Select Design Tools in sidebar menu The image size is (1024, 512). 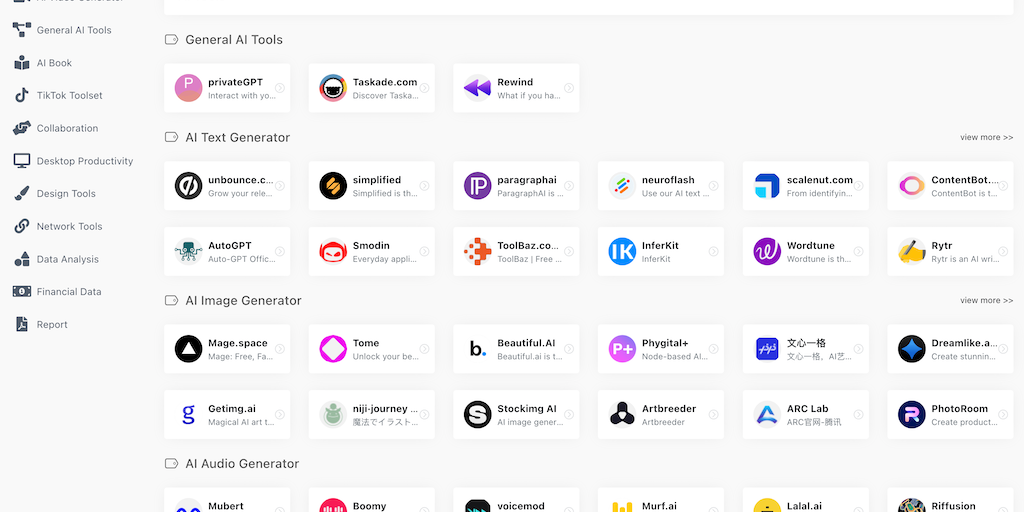click(x=66, y=193)
